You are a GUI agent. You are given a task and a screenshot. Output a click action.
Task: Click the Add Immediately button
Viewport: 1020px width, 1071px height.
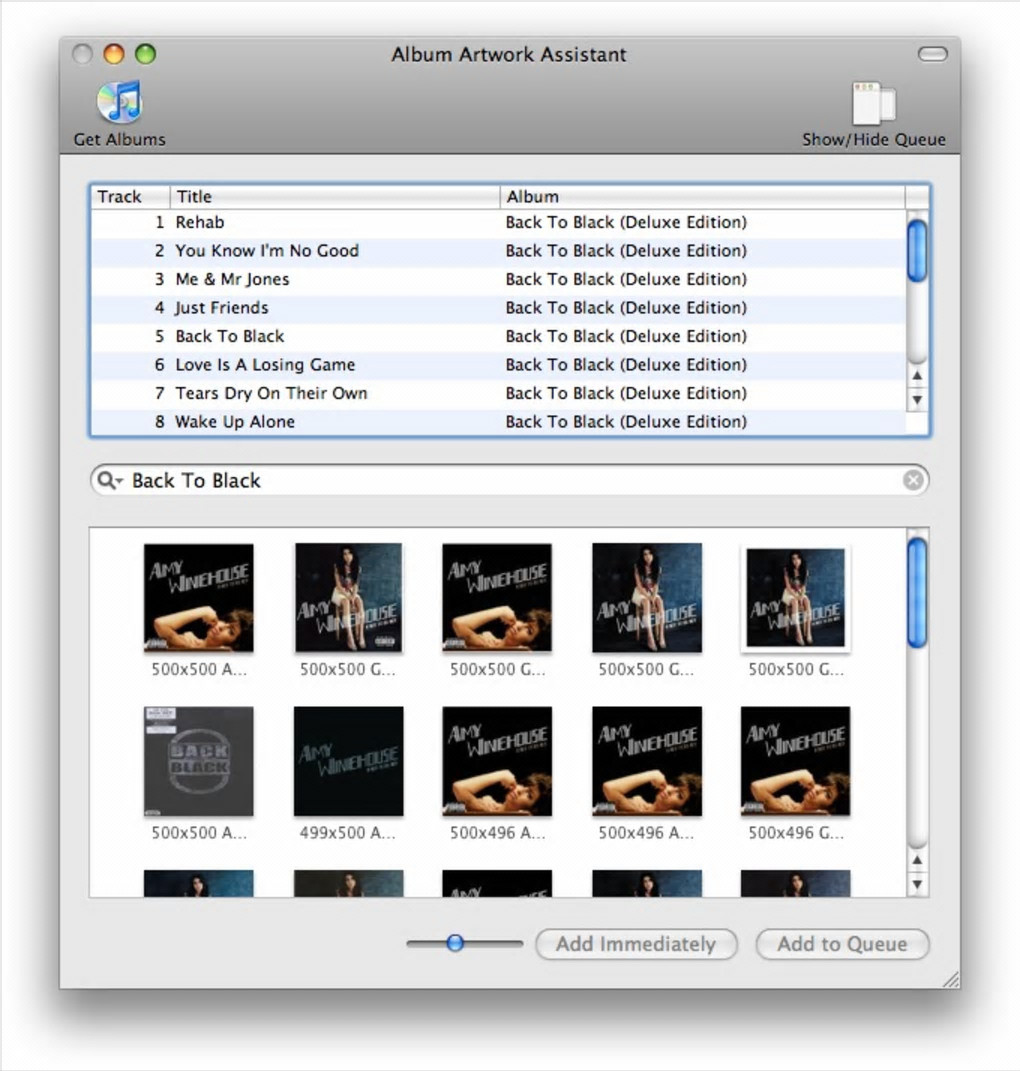(636, 944)
